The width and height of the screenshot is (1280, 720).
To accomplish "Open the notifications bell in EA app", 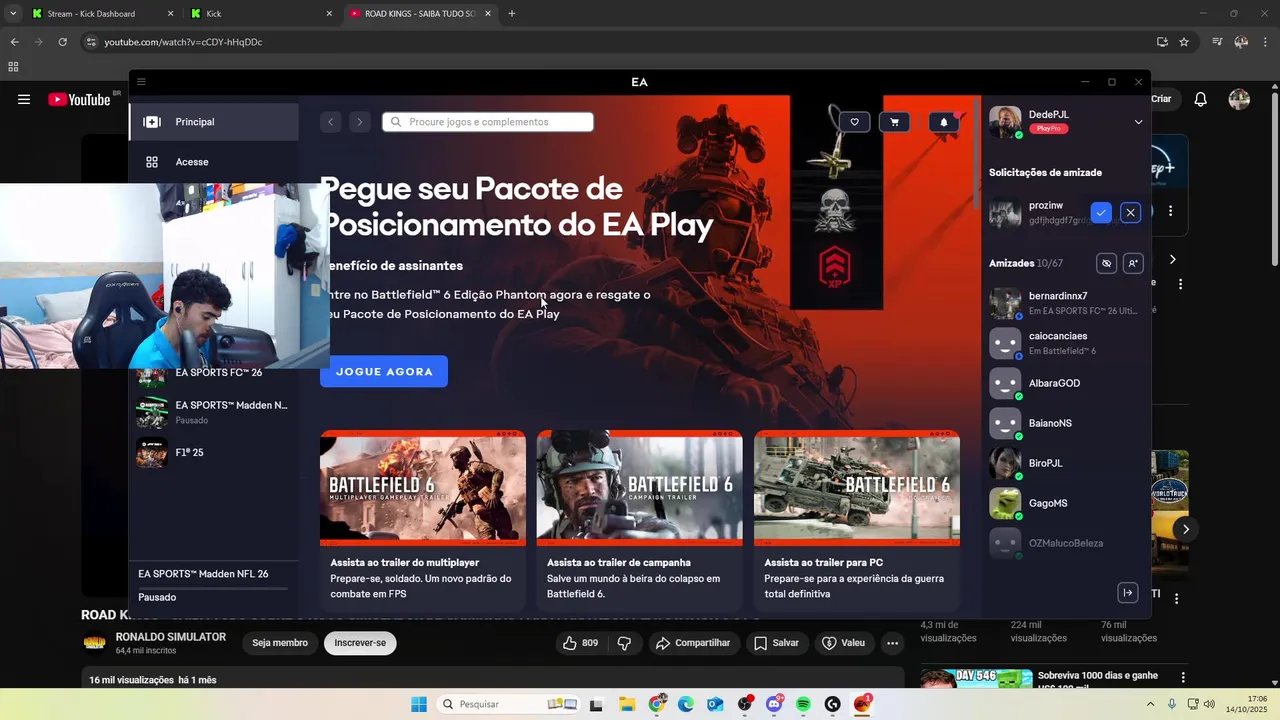I will (944, 122).
